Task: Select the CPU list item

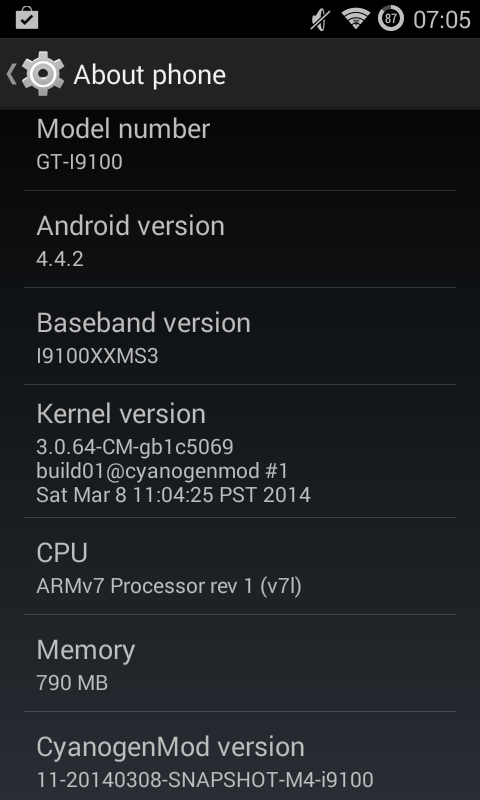Action: click(x=240, y=566)
